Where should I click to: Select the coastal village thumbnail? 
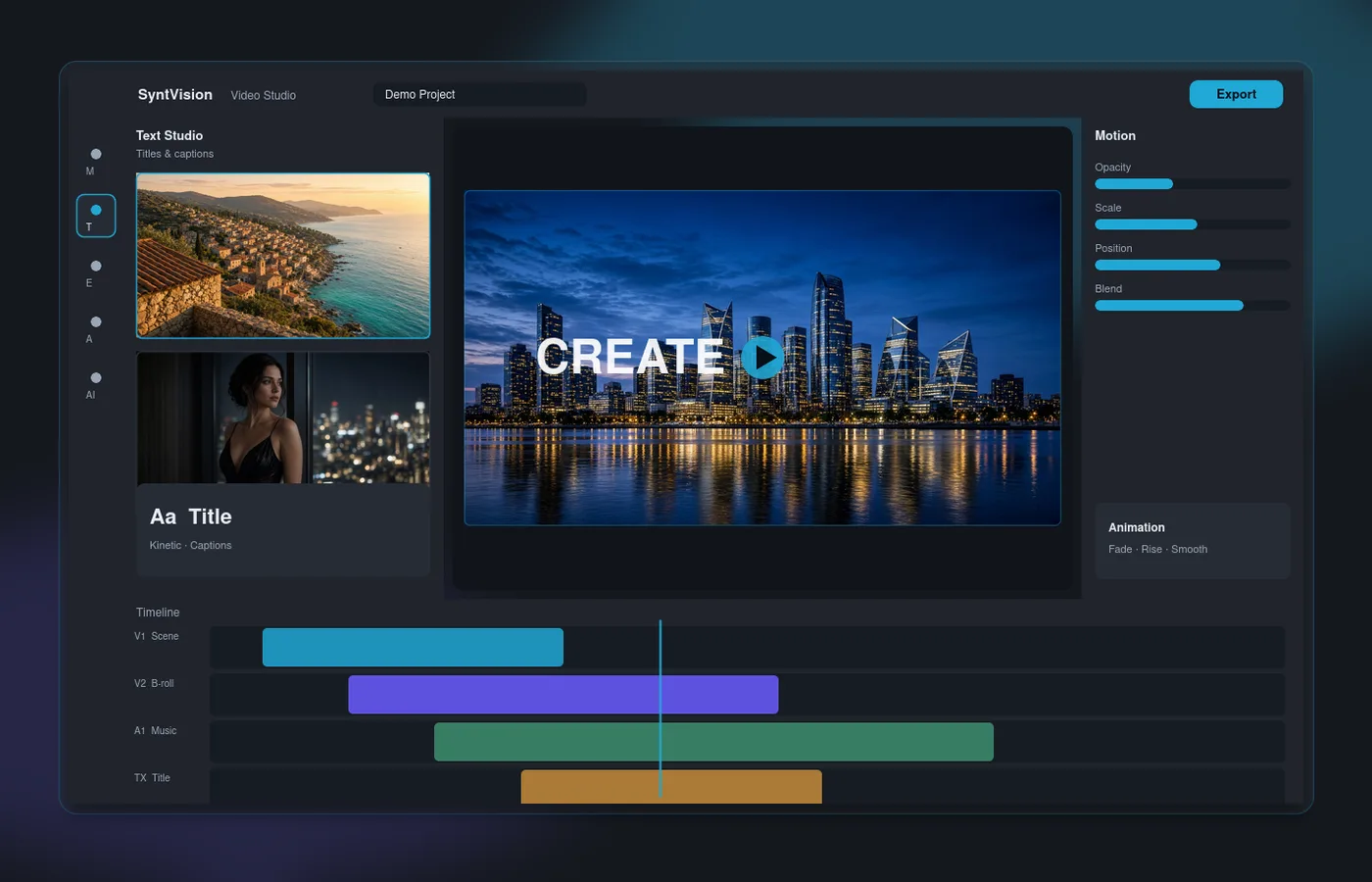point(283,256)
